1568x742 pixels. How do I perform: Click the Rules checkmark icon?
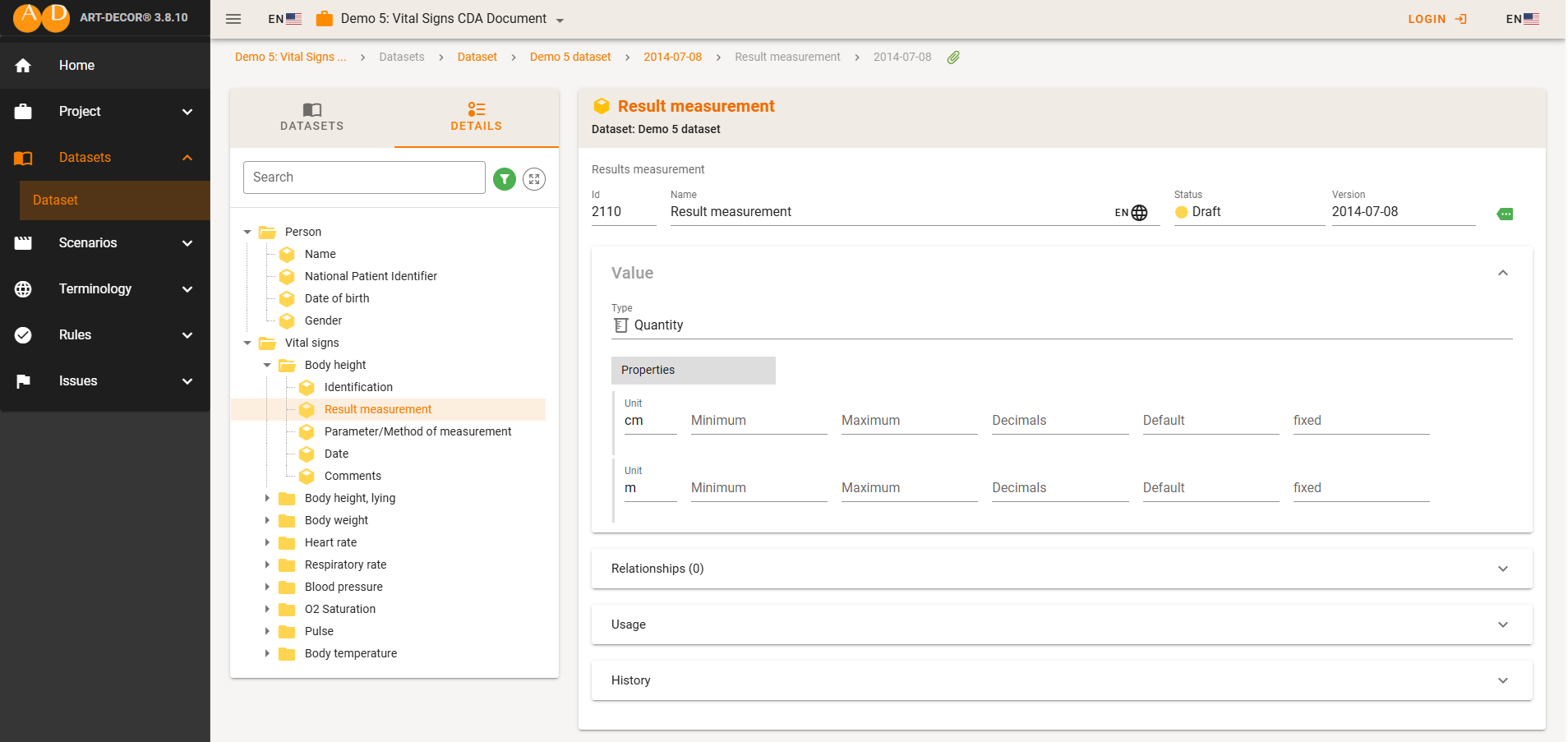point(23,334)
